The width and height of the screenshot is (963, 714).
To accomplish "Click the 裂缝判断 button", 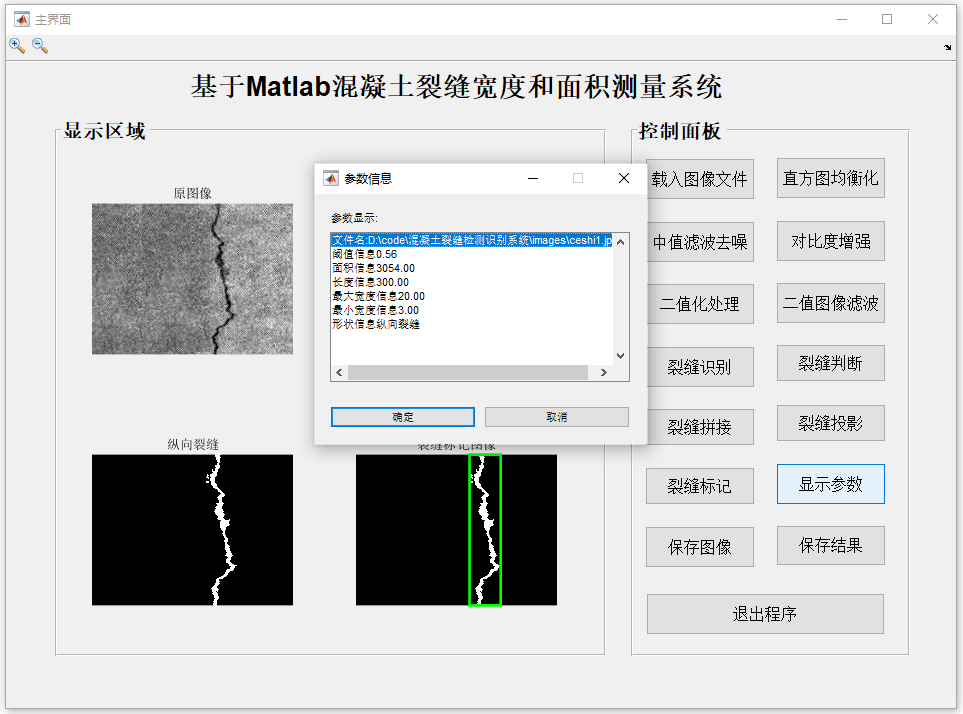I will point(830,363).
